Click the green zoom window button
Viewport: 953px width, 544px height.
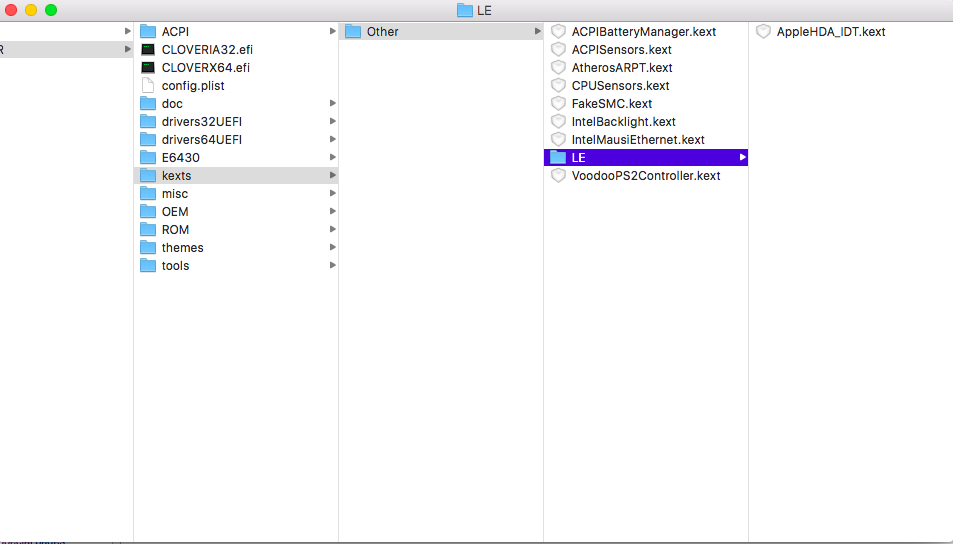(x=51, y=10)
